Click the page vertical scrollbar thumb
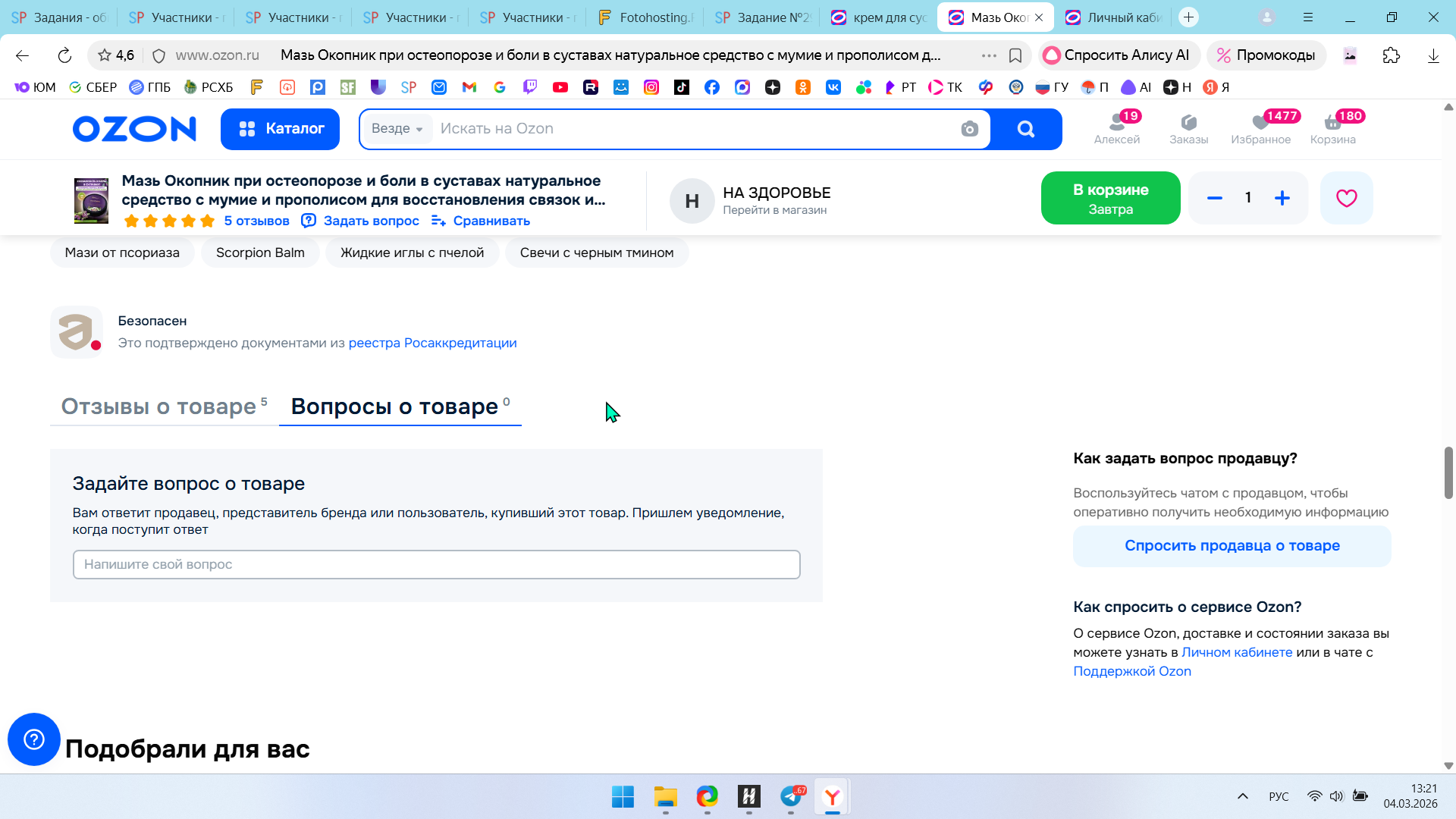 coord(1448,472)
